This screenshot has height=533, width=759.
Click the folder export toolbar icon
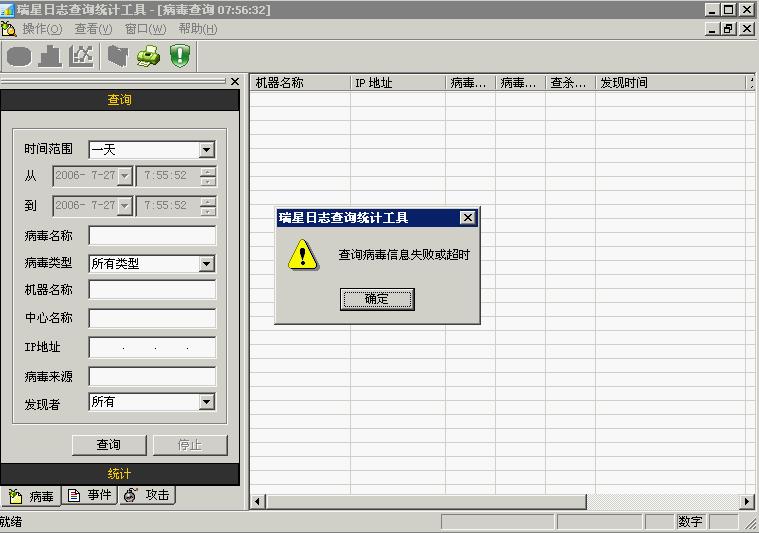118,56
